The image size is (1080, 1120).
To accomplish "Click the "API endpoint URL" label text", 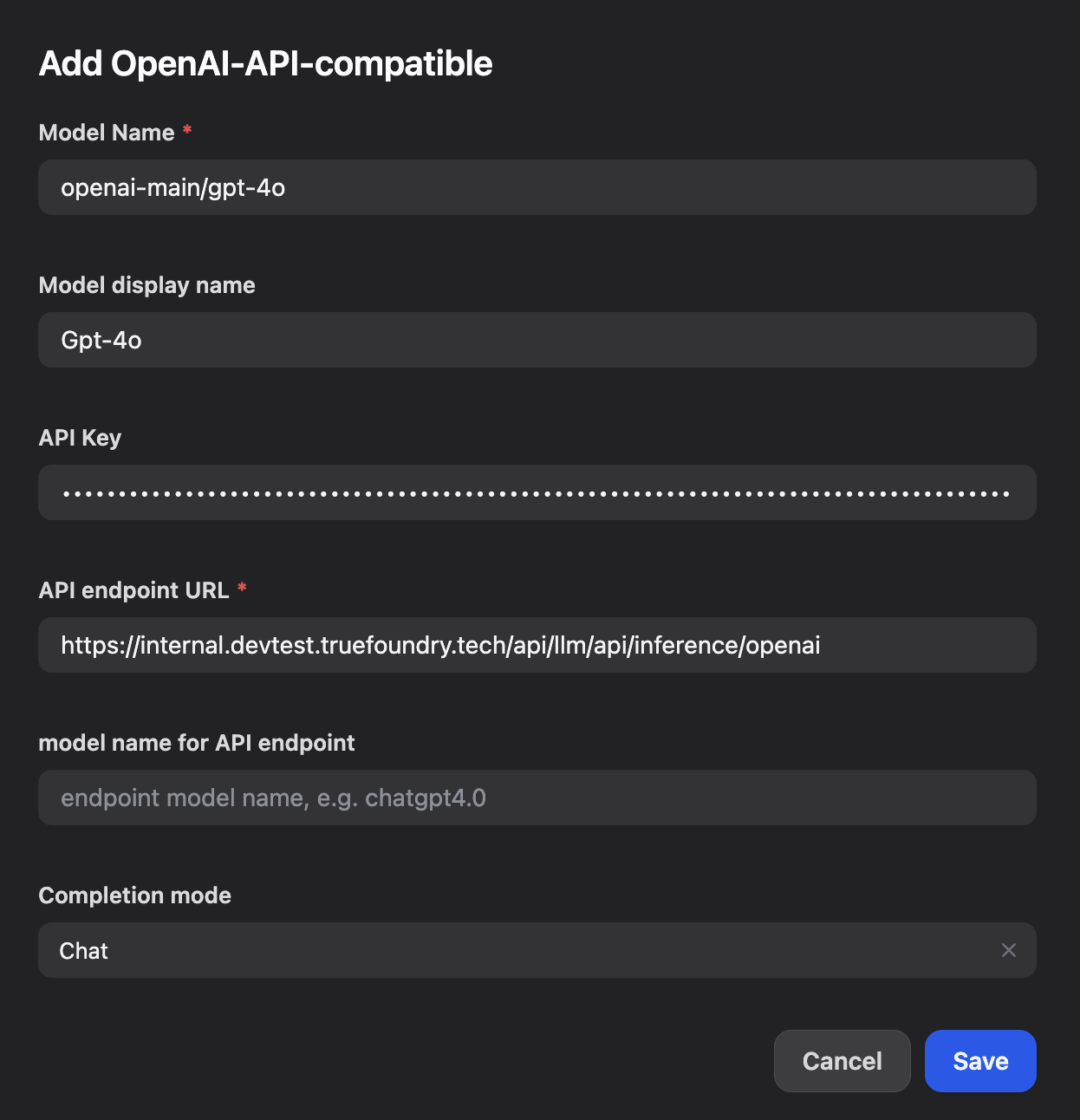I will click(133, 590).
